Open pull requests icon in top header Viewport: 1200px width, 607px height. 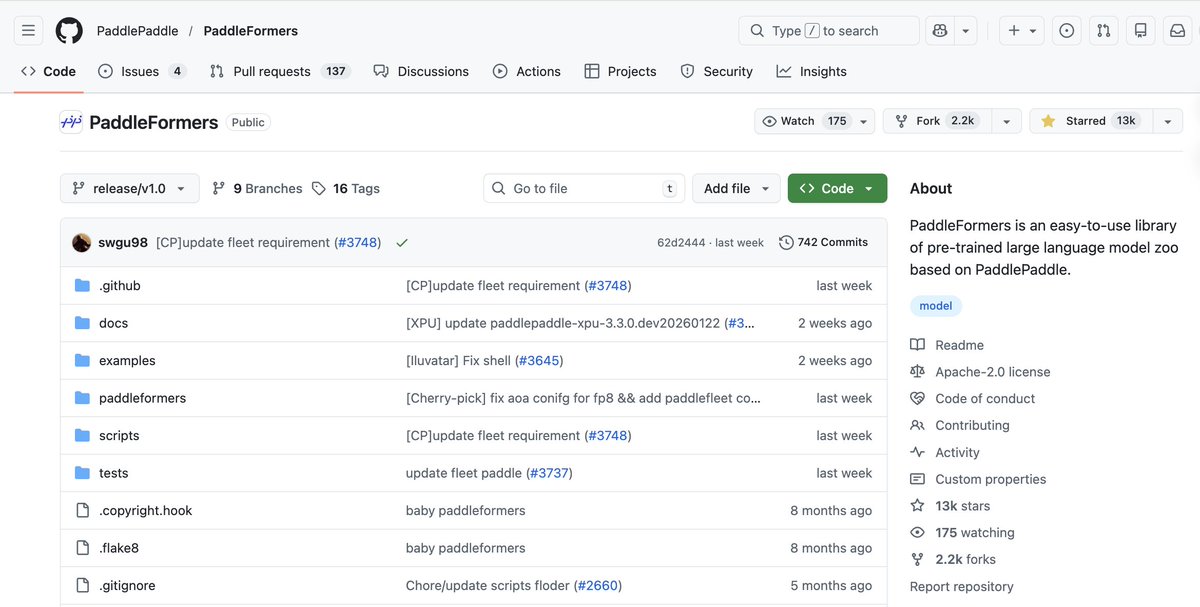pyautogui.click(x=1104, y=31)
